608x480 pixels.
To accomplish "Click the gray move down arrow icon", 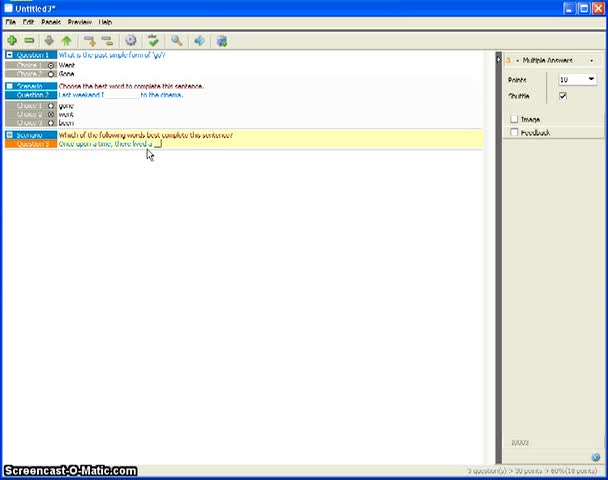I will point(49,40).
